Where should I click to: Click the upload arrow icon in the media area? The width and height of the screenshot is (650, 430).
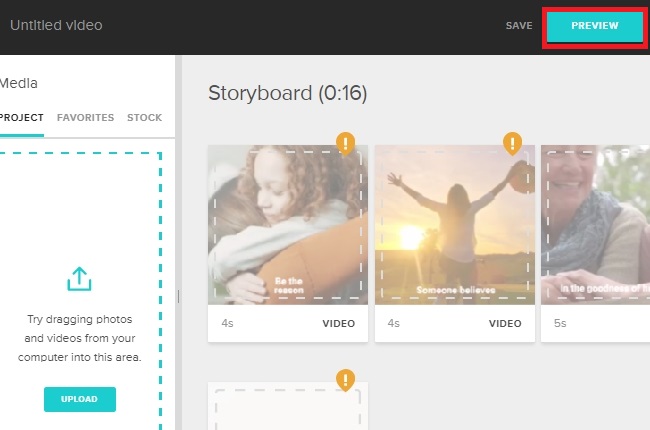[80, 280]
